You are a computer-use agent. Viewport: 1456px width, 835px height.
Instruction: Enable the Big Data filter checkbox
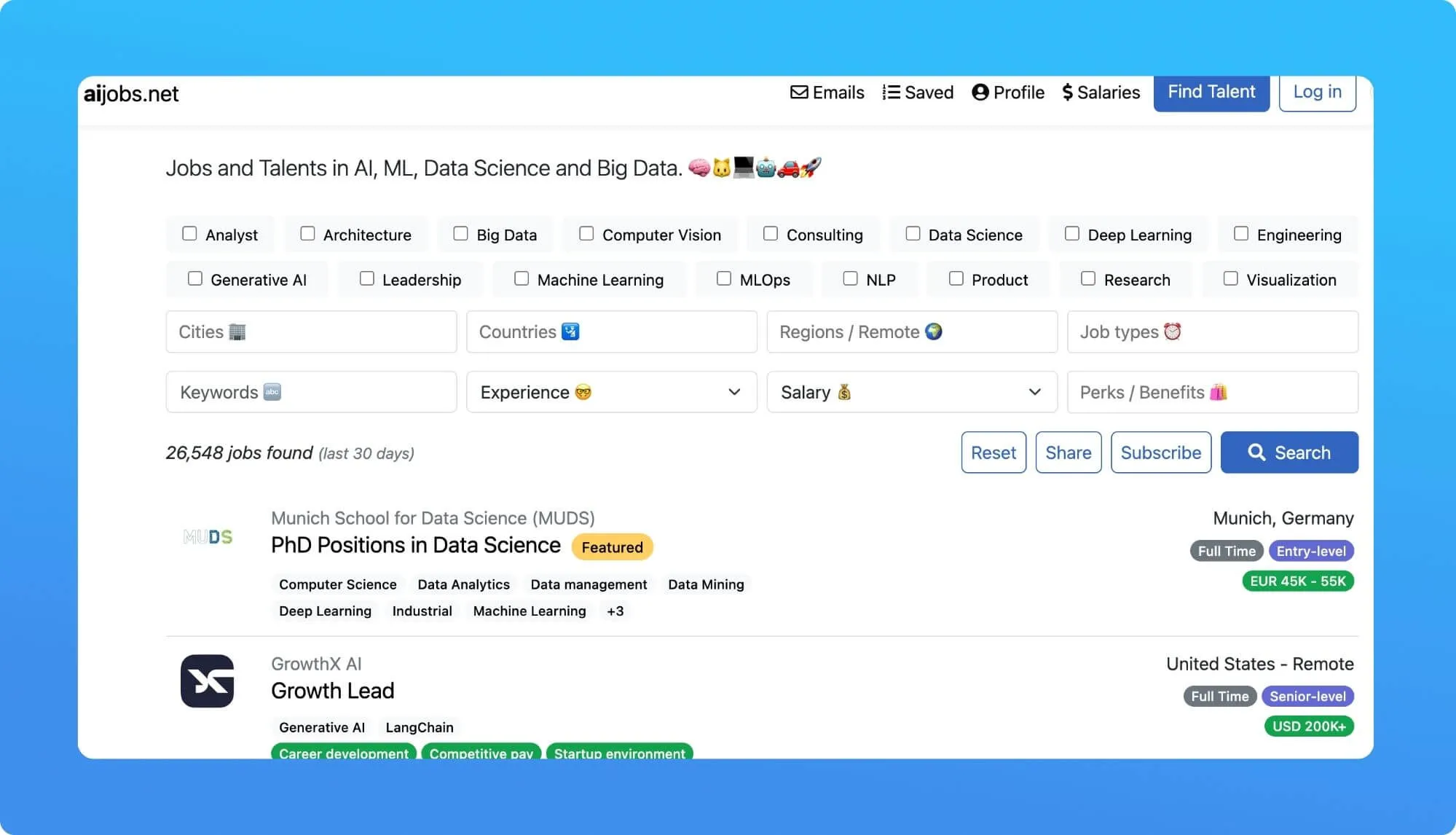460,233
